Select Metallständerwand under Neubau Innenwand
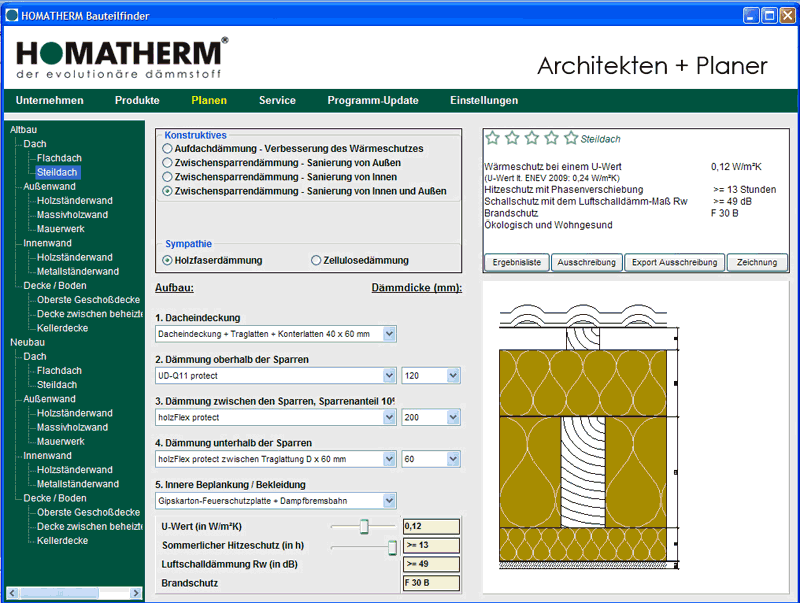Image resolution: width=800 pixels, height=603 pixels. (x=78, y=484)
